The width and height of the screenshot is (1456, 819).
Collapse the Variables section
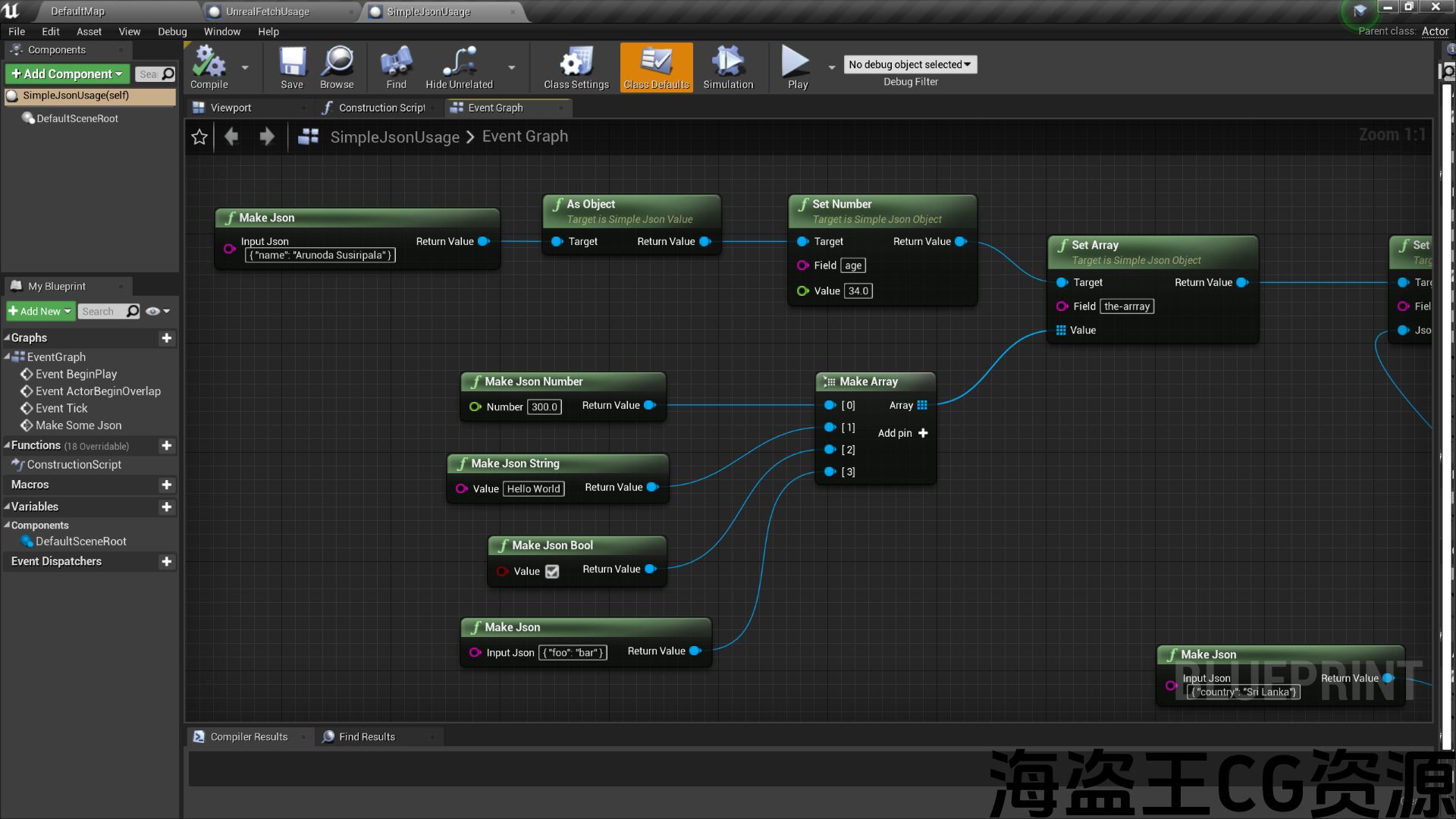7,507
